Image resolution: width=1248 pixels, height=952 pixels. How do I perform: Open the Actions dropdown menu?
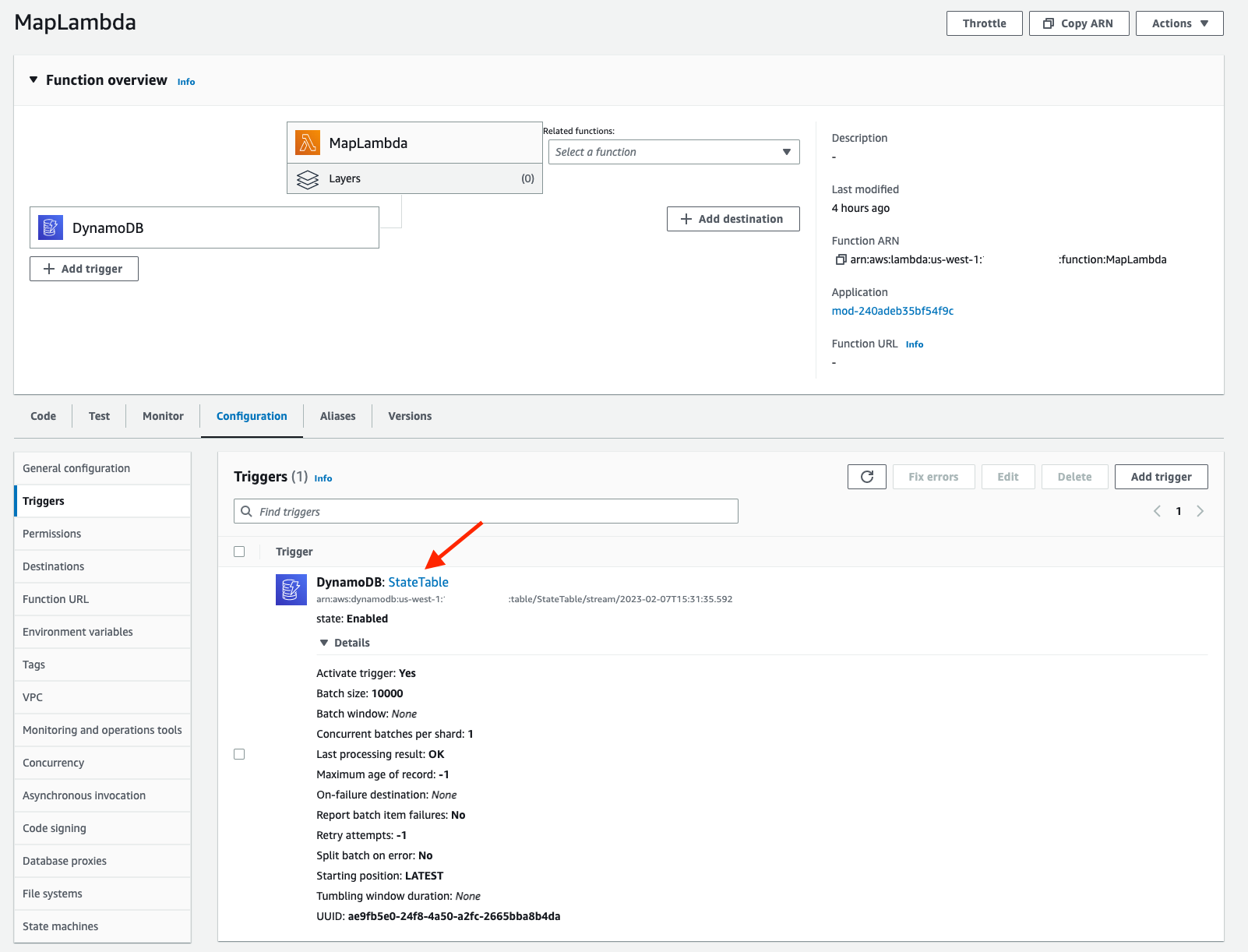click(1179, 23)
